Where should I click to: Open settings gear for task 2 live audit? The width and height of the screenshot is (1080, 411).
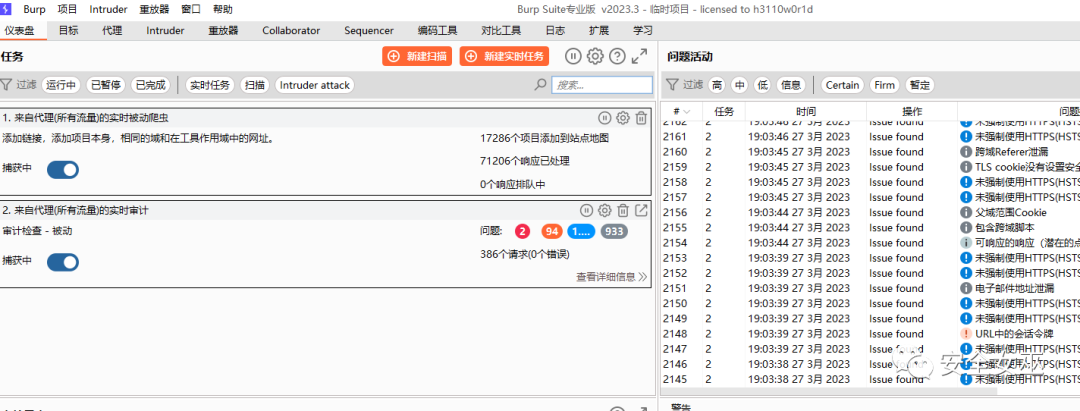[x=605, y=211]
